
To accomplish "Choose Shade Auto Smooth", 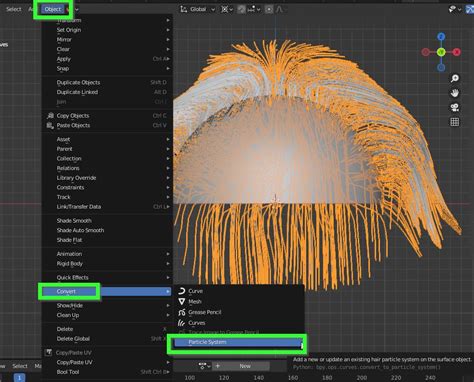I will point(106,230).
